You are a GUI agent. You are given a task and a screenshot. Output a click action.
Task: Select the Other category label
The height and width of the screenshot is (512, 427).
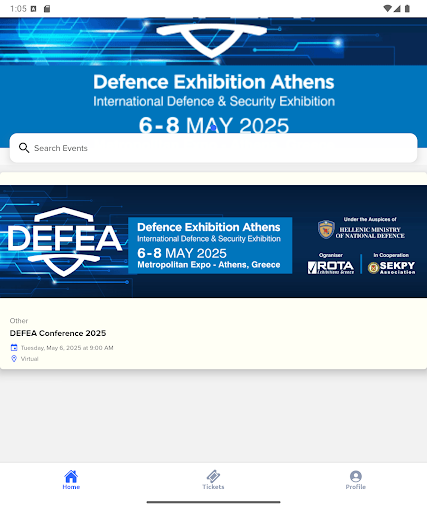tap(19, 321)
